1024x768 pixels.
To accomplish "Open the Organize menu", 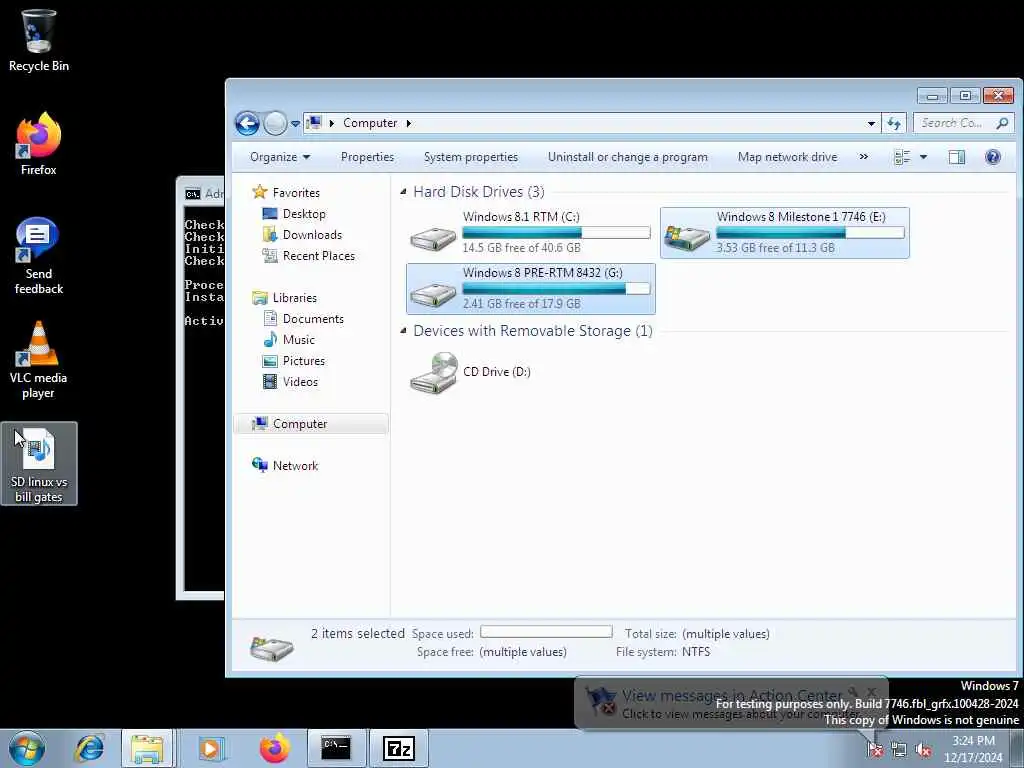I will [280, 157].
